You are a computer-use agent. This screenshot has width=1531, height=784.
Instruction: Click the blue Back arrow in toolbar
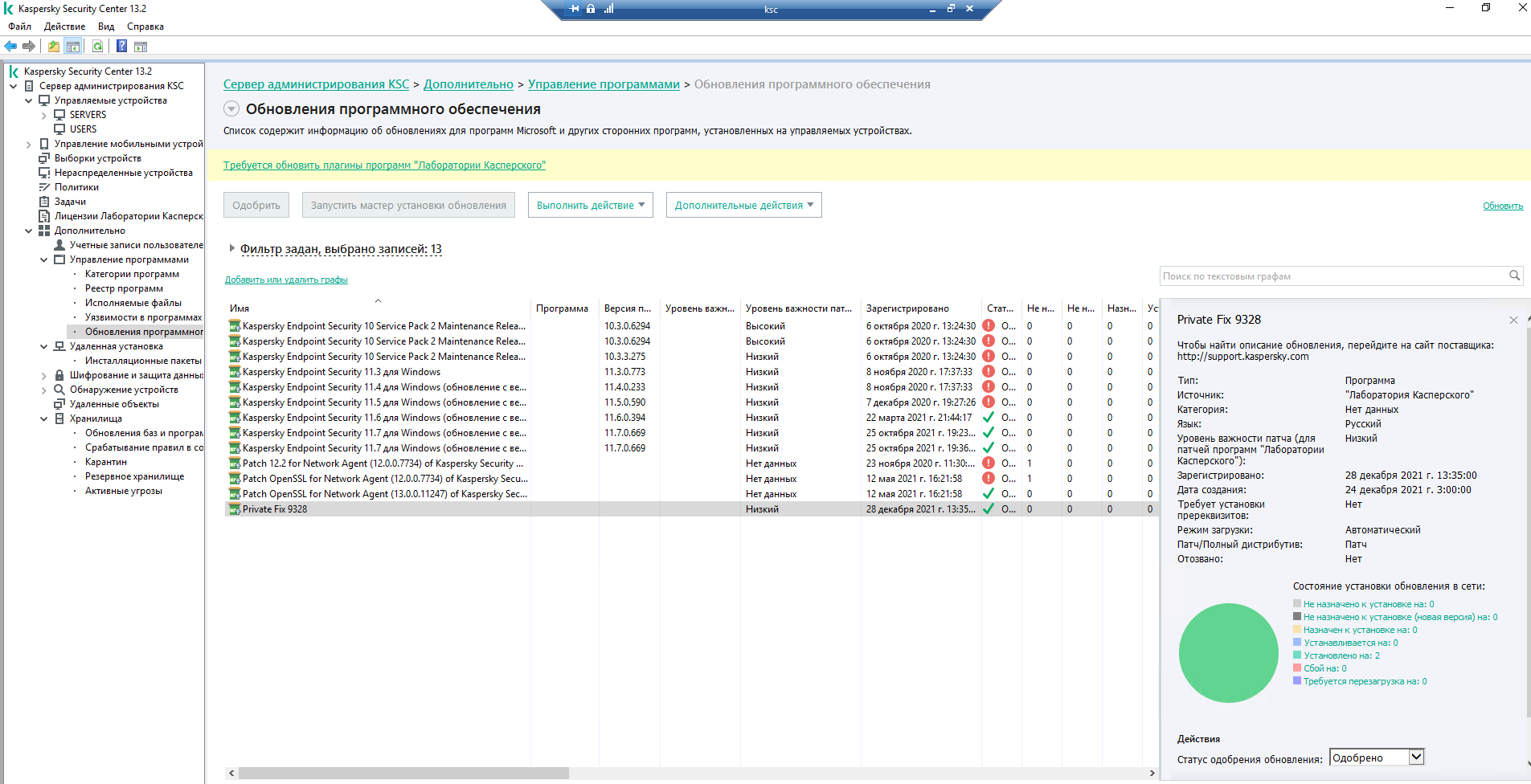(x=10, y=47)
